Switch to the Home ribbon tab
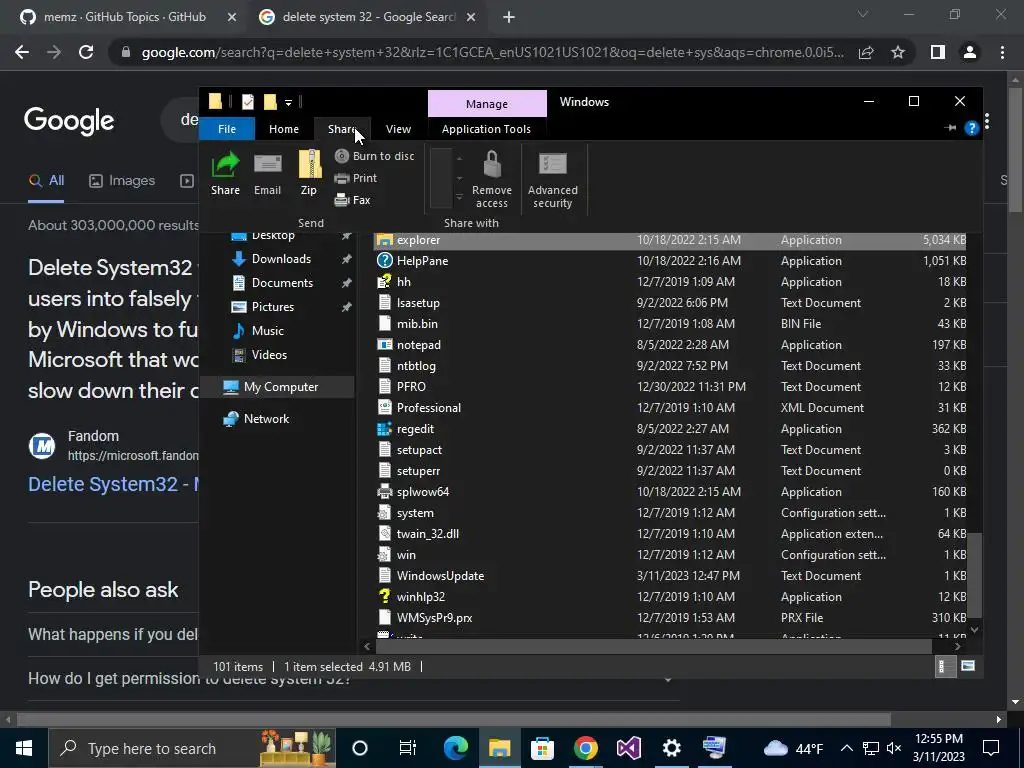Image resolution: width=1024 pixels, height=768 pixels. 283,129
